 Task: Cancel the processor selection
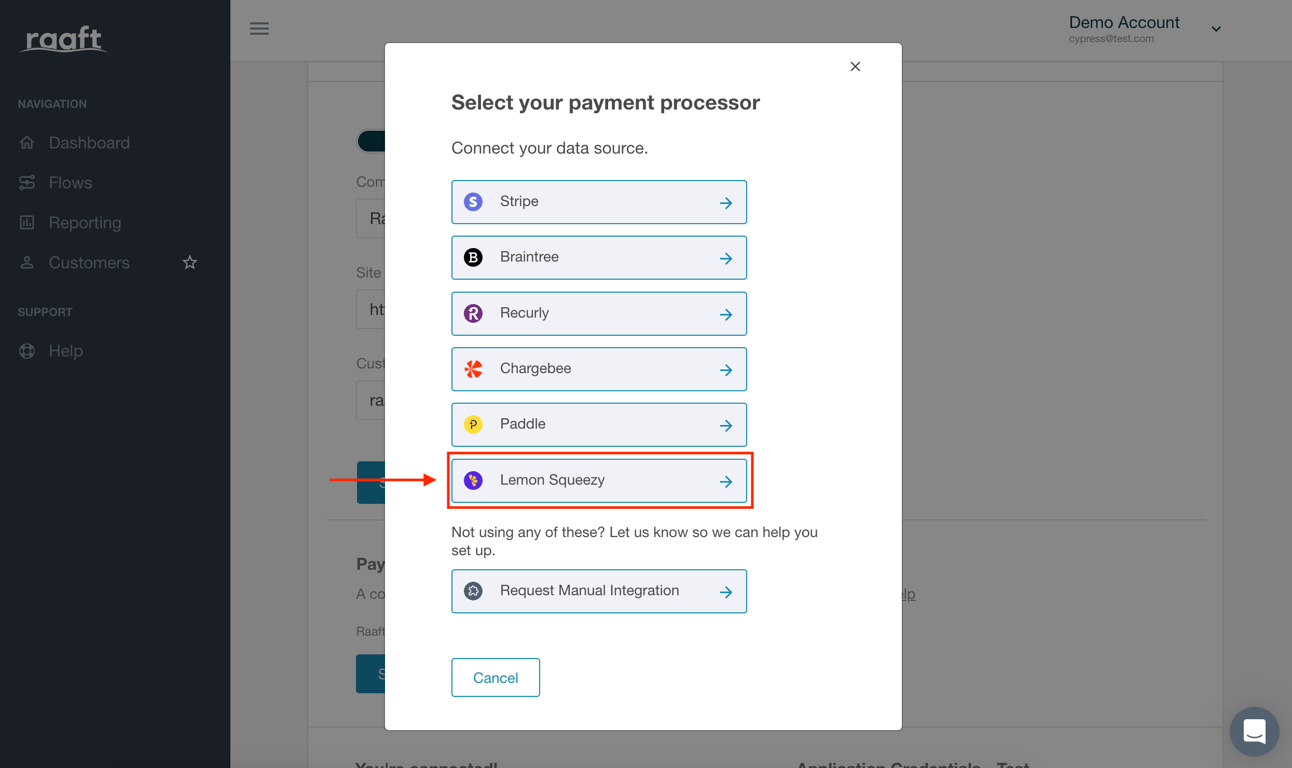tap(496, 677)
